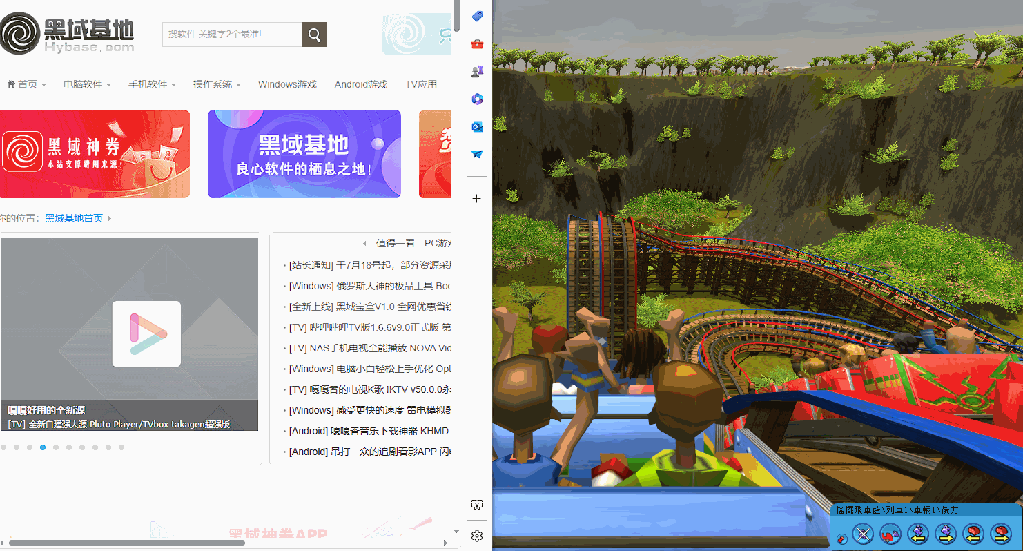Open the 首页 home menu
The width and height of the screenshot is (1023, 551).
pos(26,84)
